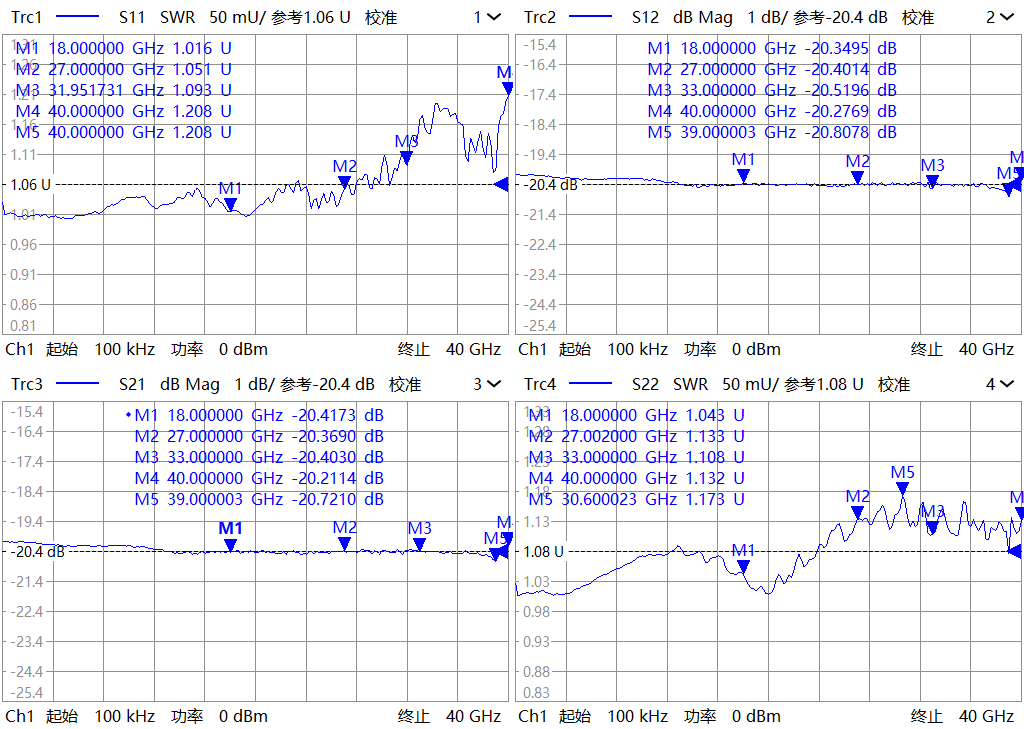Click the Trc2 blue trace line sample
The height and width of the screenshot is (729, 1024).
coord(591,17)
